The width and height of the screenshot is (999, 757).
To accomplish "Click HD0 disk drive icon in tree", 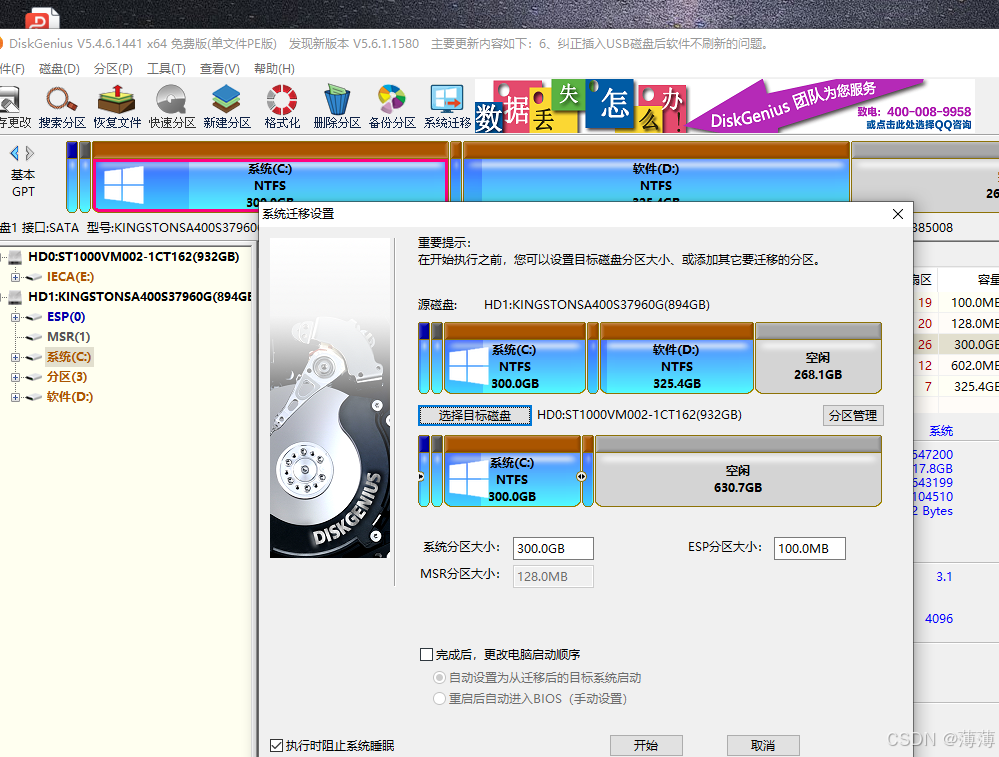I will pos(15,257).
